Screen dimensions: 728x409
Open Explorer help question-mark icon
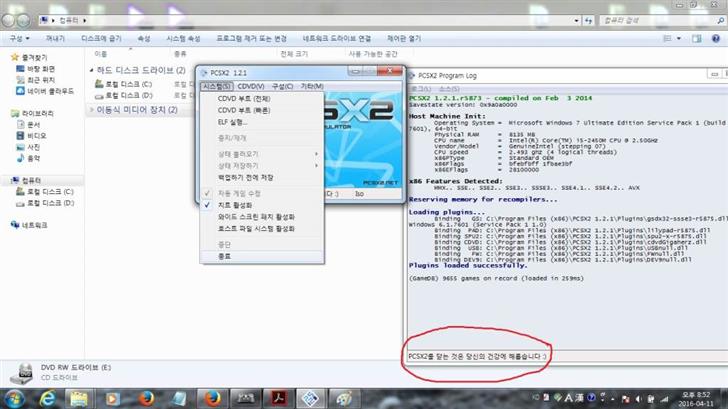coord(715,39)
